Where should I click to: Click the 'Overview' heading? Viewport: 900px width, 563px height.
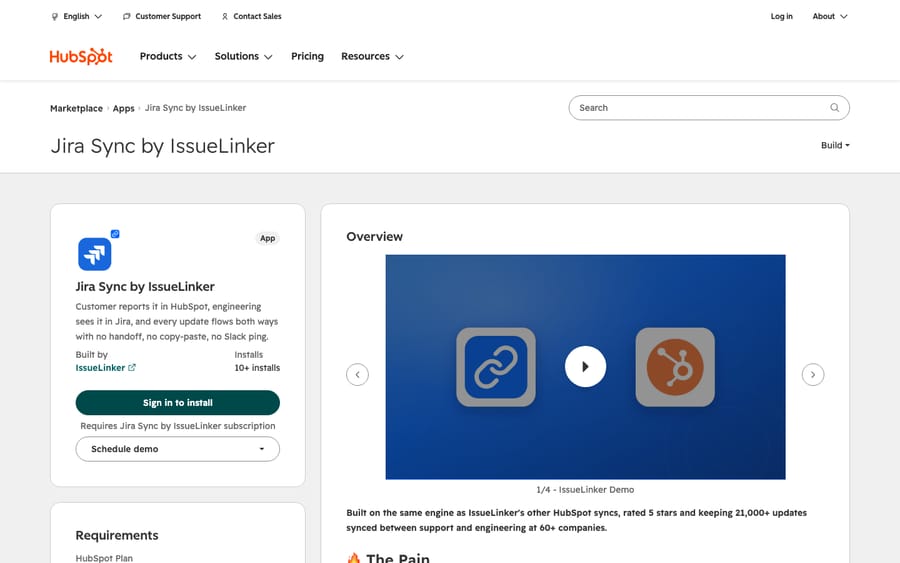tap(374, 236)
